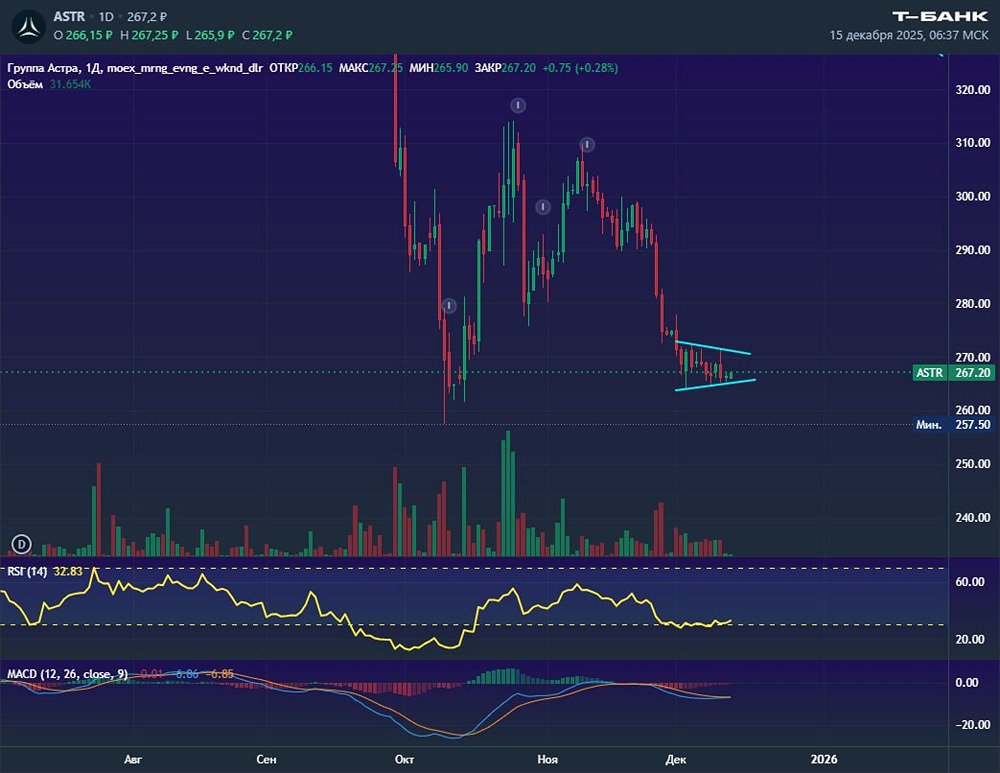1000x773 pixels.
Task: Click the MACD axis '−20.00' label
Action: 973,725
